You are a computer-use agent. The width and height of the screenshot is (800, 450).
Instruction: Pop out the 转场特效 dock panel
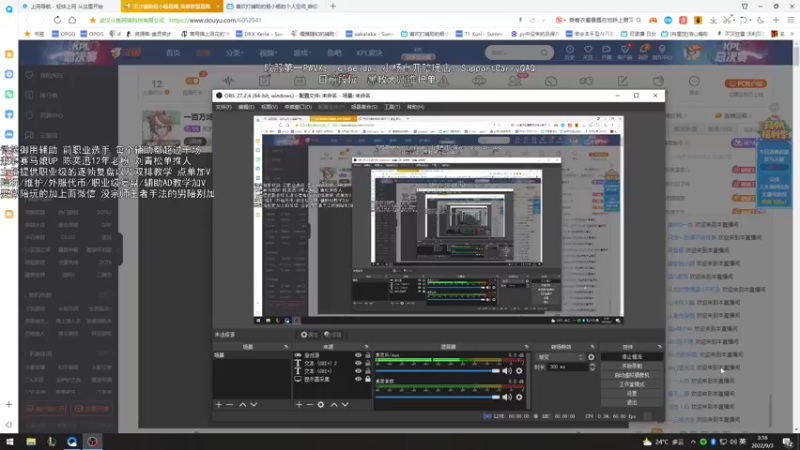click(592, 347)
